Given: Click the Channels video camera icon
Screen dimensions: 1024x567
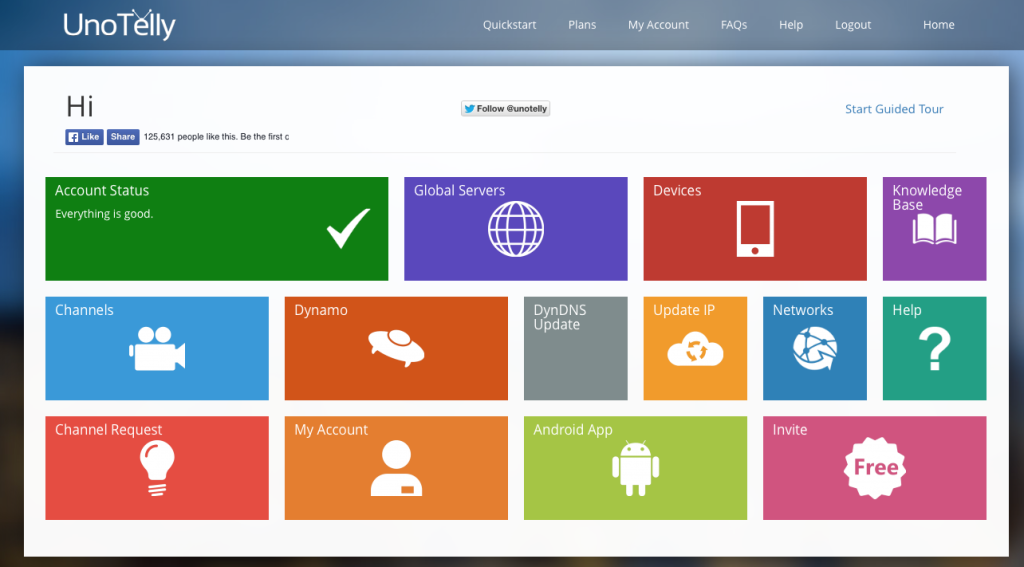Looking at the screenshot, I should 157,349.
